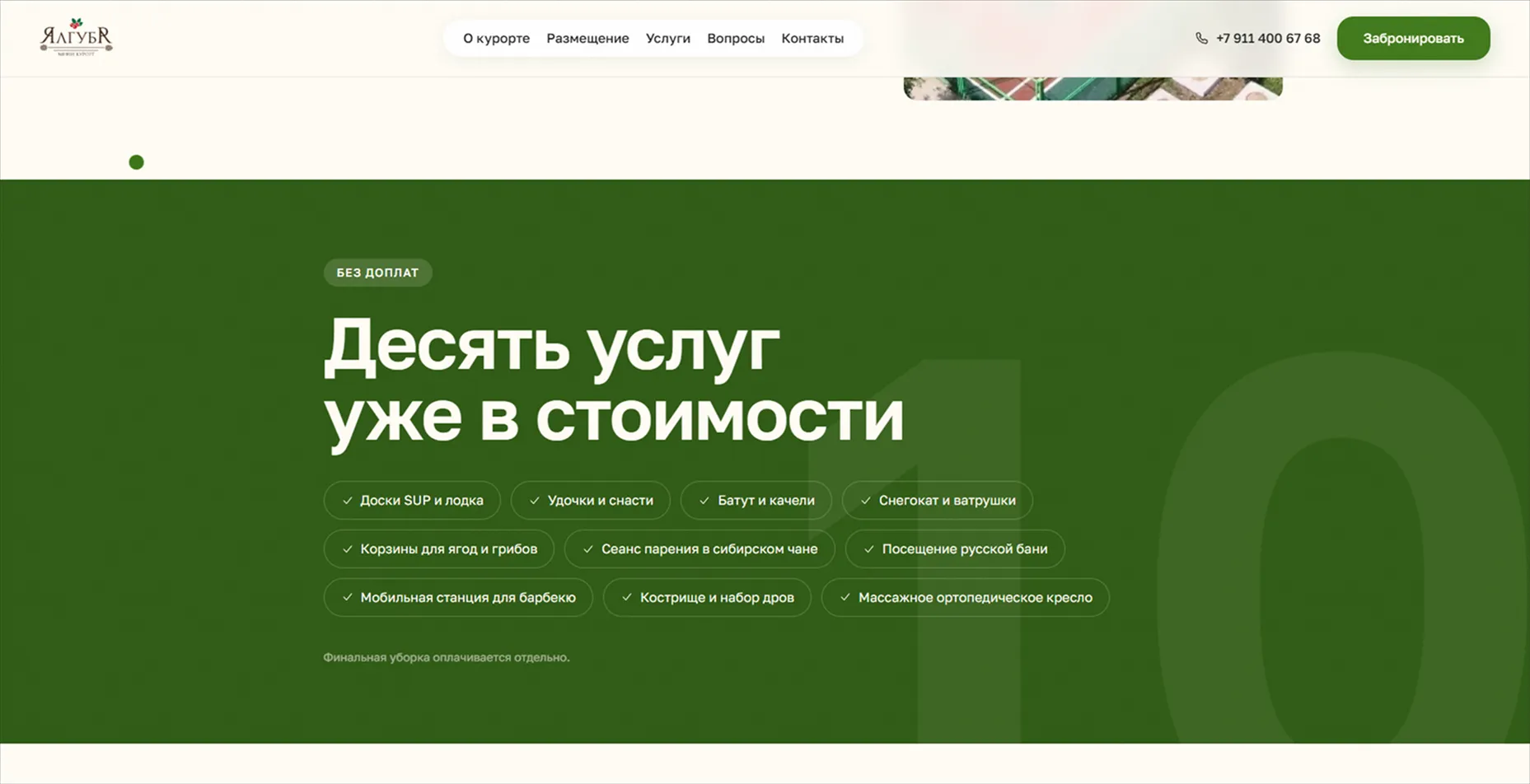Select the Корзины для ягод и грибов chip
This screenshot has height=784, width=1530.
438,549
